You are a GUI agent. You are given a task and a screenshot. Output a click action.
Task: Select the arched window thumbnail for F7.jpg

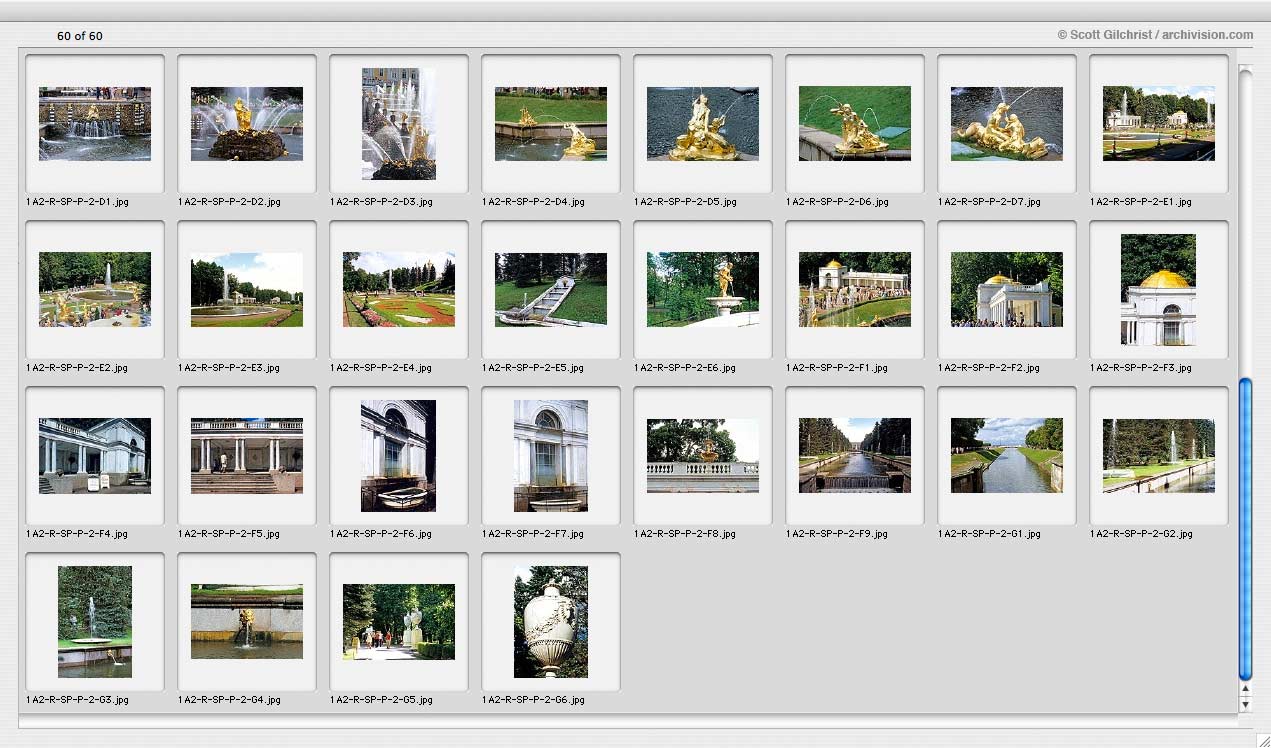pos(551,456)
